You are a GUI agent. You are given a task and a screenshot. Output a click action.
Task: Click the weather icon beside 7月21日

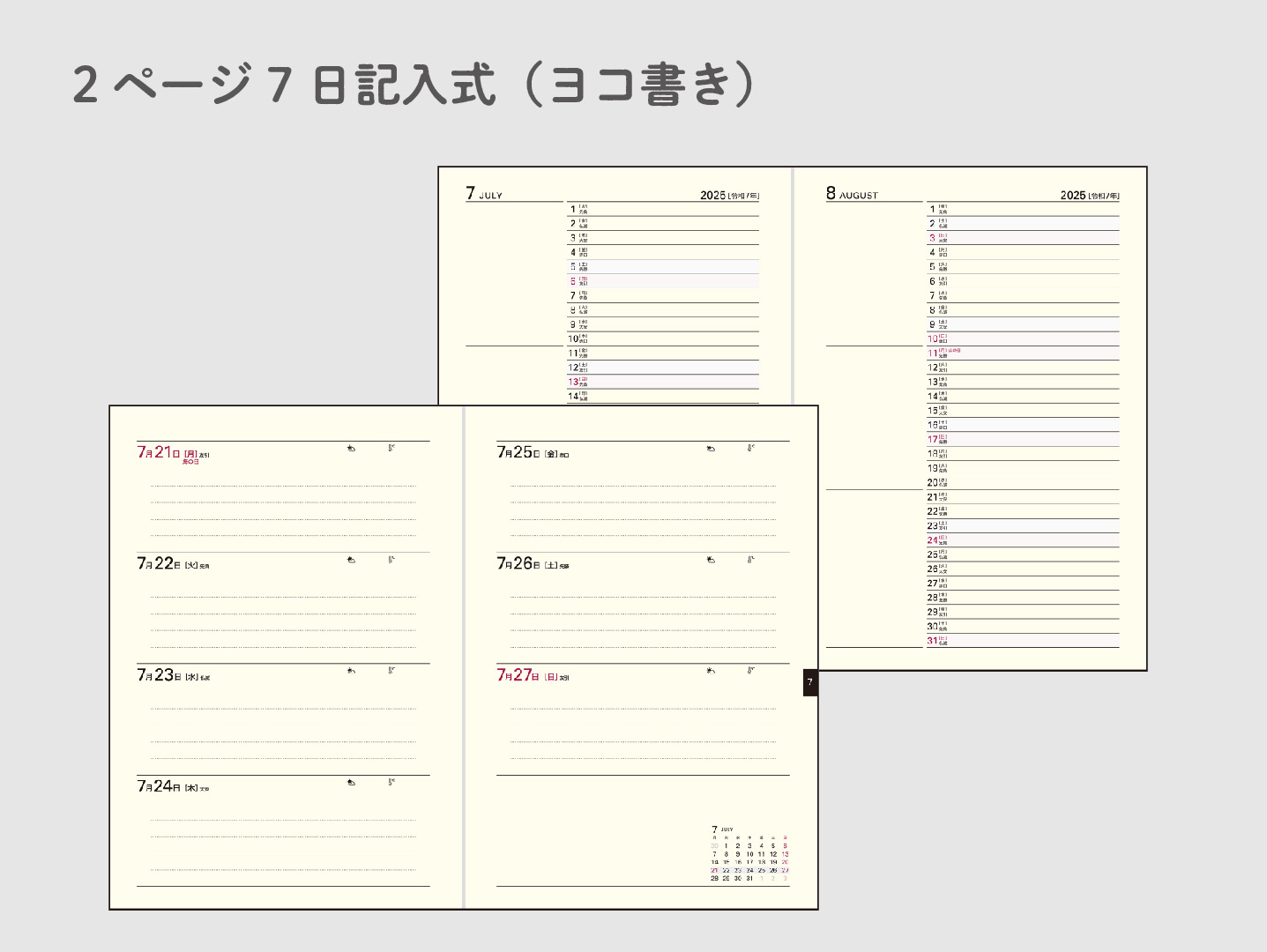[351, 449]
